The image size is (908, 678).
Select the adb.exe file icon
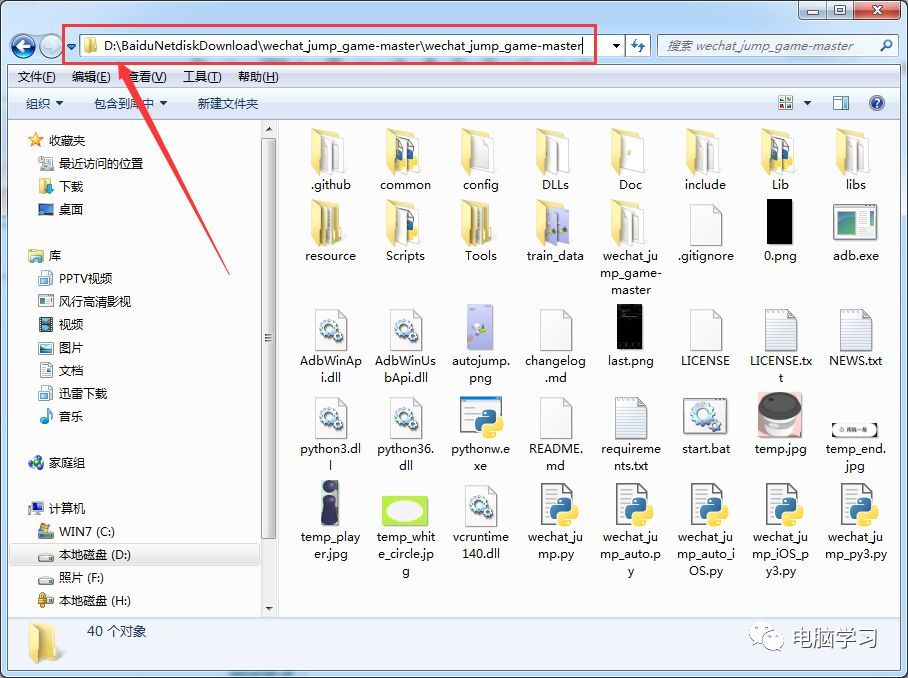855,222
